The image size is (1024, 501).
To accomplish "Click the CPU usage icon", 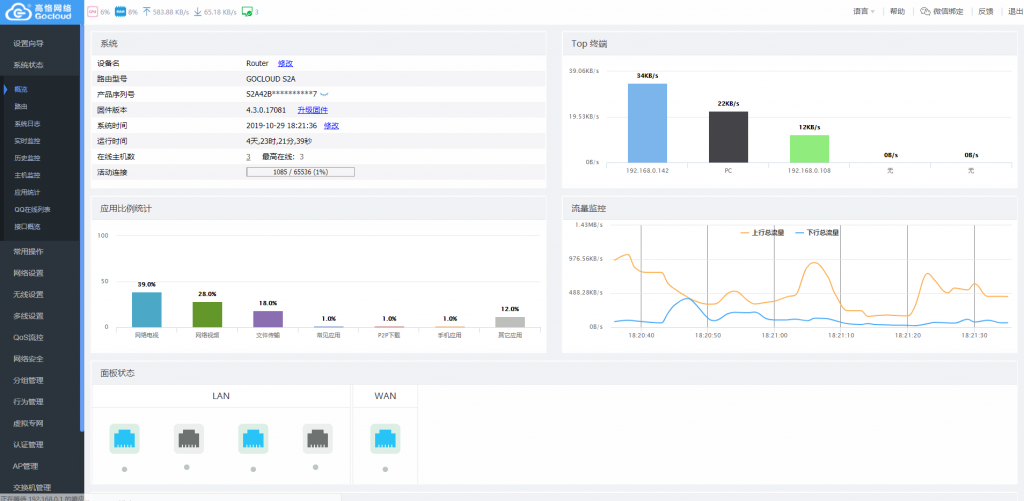I will point(93,12).
